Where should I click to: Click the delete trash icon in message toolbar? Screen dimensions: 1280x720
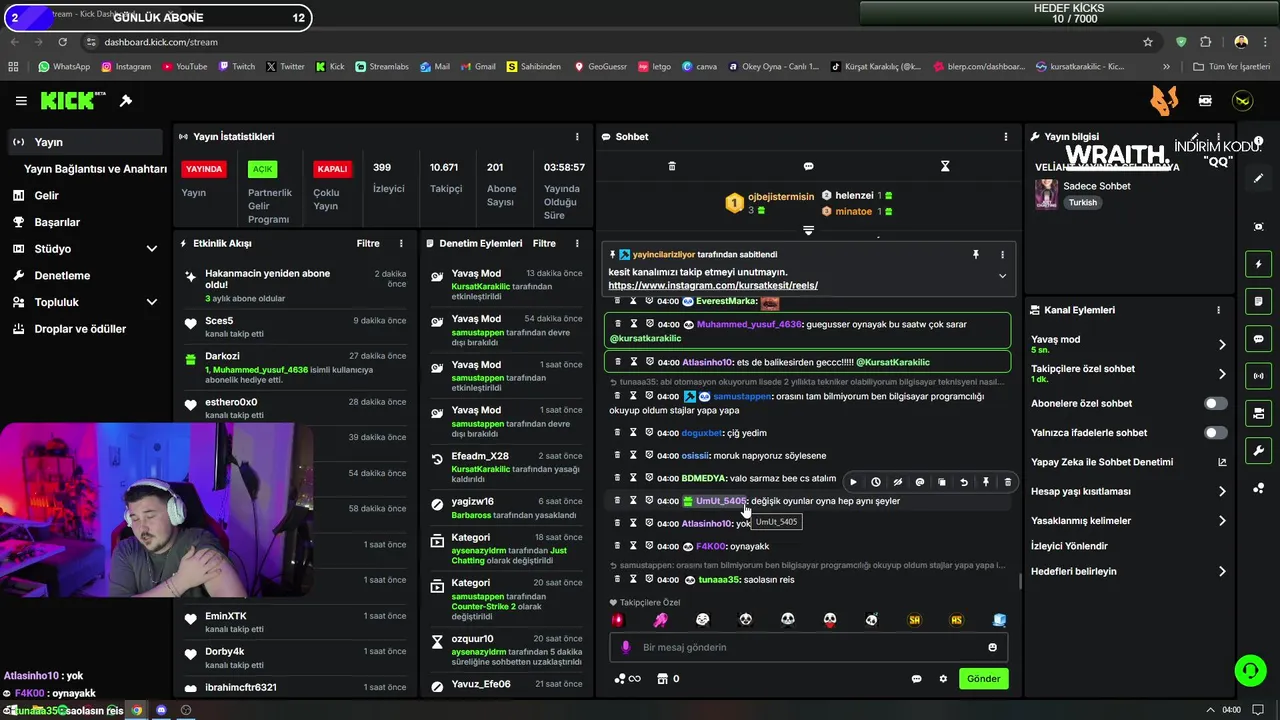coord(1007,482)
